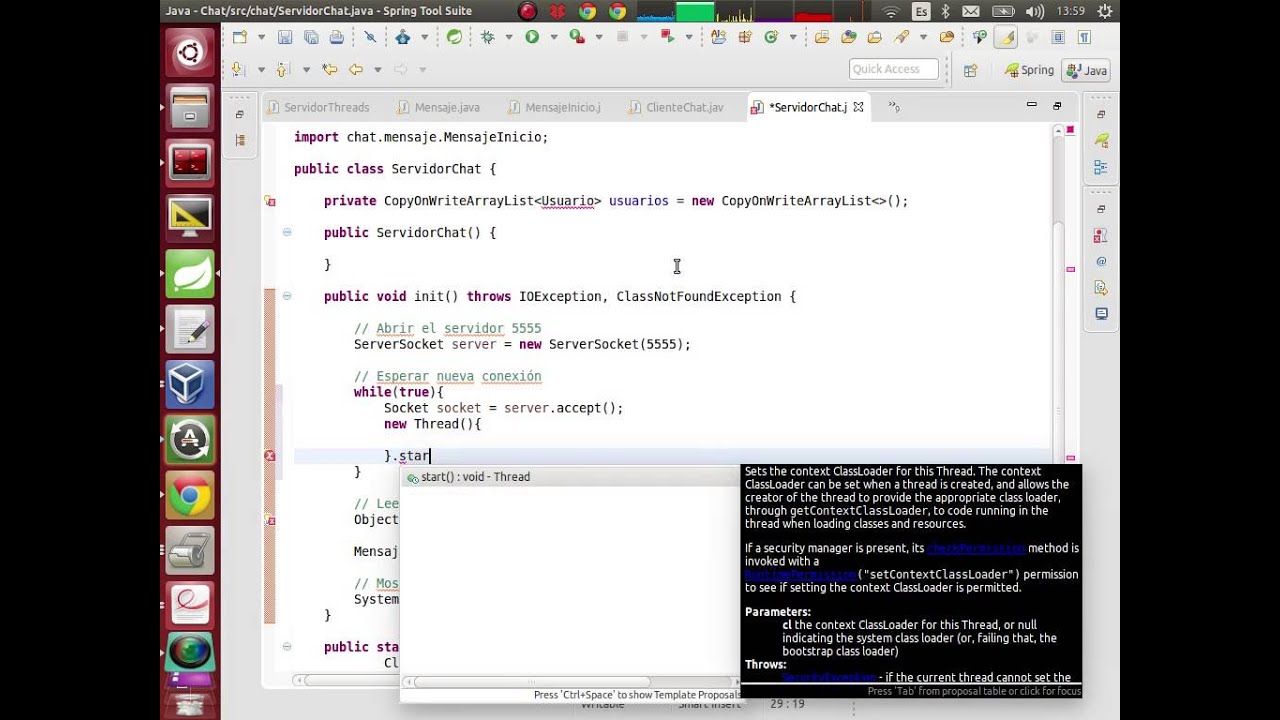The image size is (1280, 720).
Task: Open the New wizard dropdown arrow
Action: tap(261, 37)
